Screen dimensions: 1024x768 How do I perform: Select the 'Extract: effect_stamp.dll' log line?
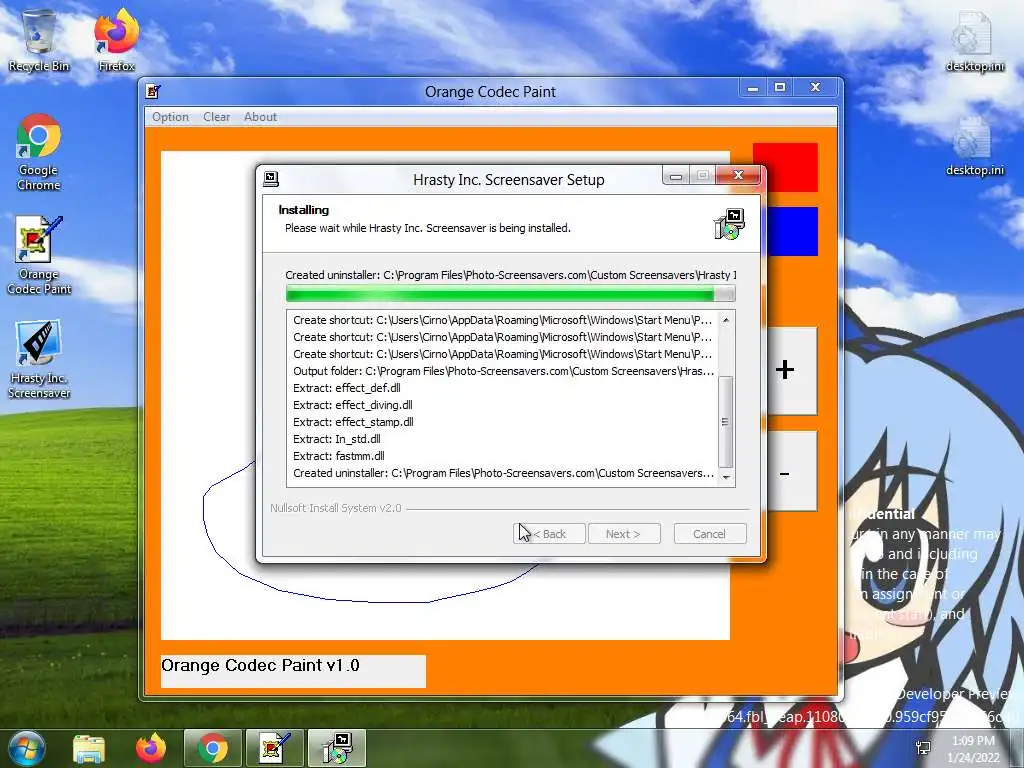click(353, 422)
